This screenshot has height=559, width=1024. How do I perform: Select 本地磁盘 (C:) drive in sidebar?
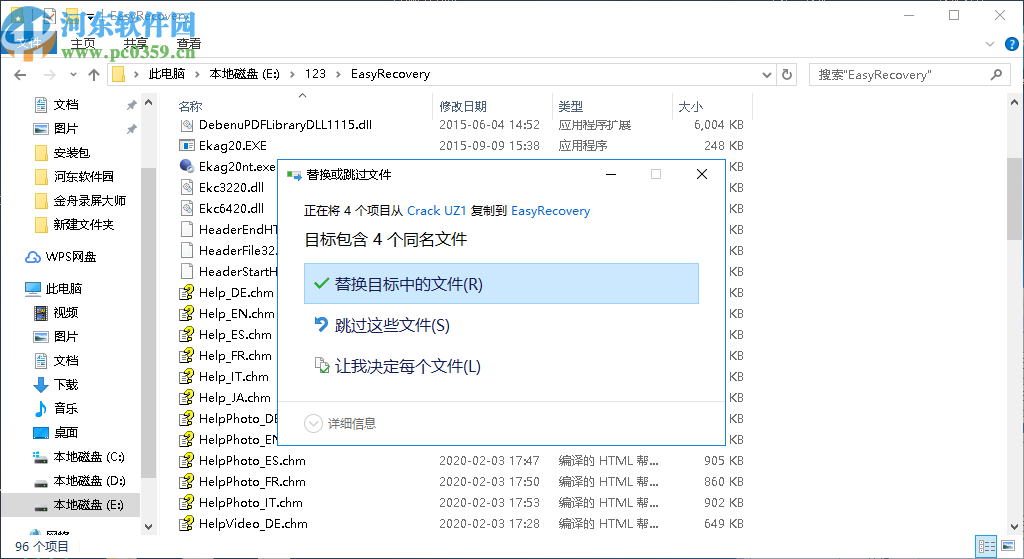88,456
